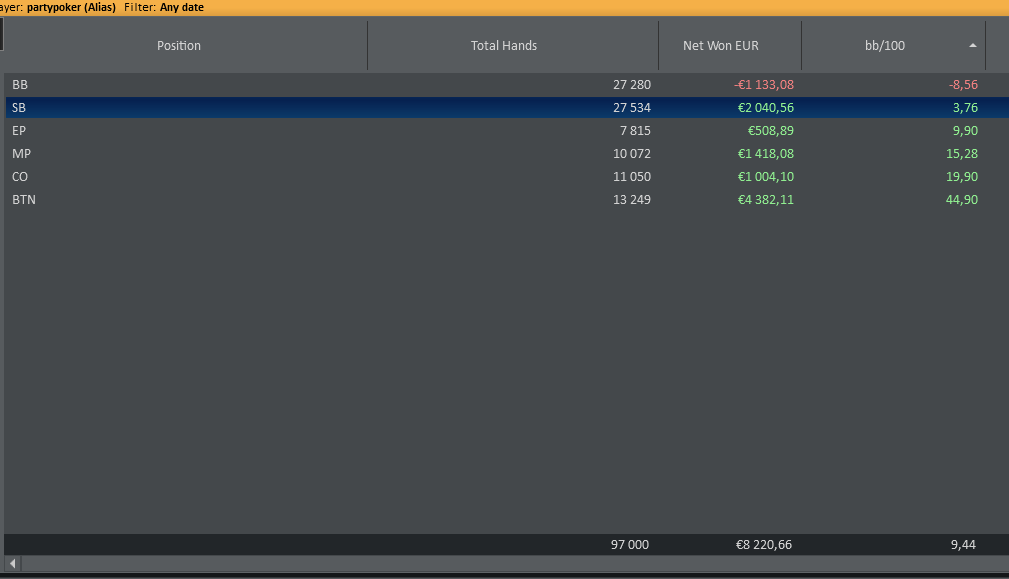
Task: Click the 27 280 total hands cell
Action: [631, 85]
